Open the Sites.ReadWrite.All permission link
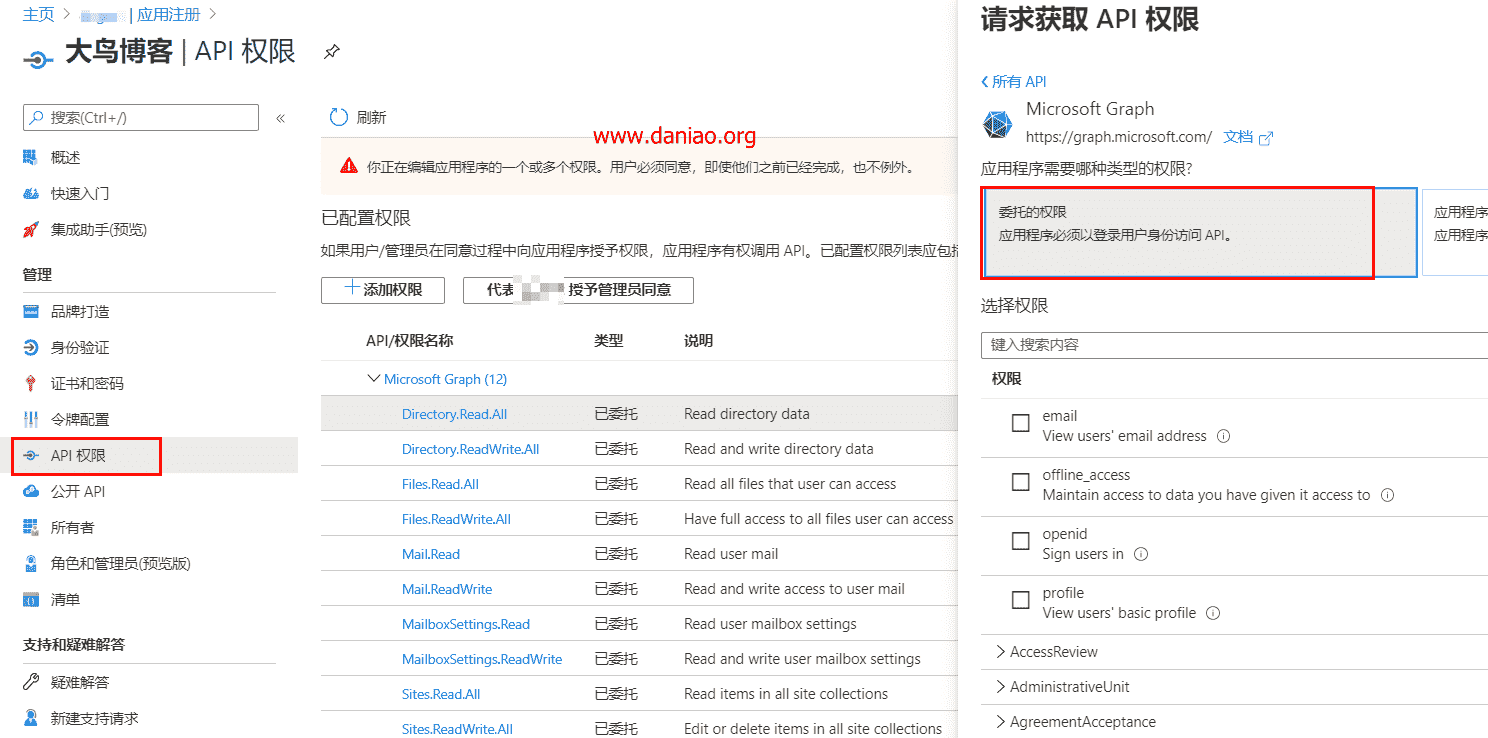The width and height of the screenshot is (1488, 738). (457, 729)
